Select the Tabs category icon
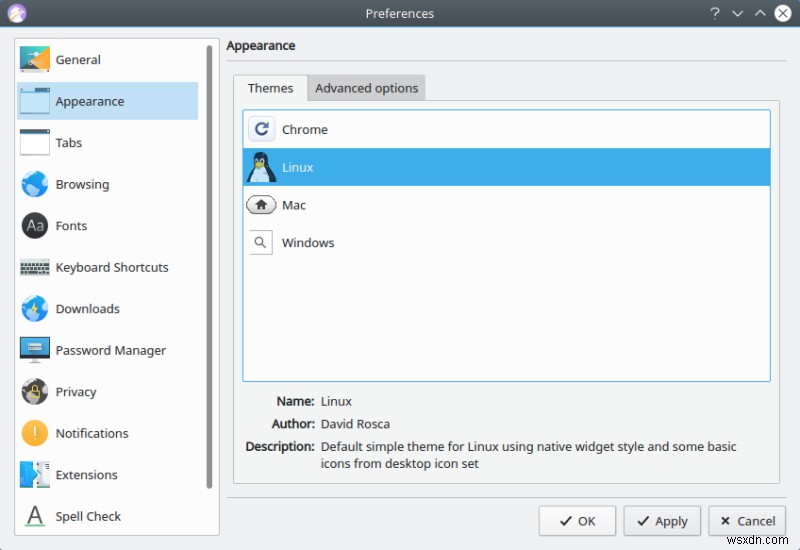This screenshot has height=550, width=800. (x=35, y=143)
